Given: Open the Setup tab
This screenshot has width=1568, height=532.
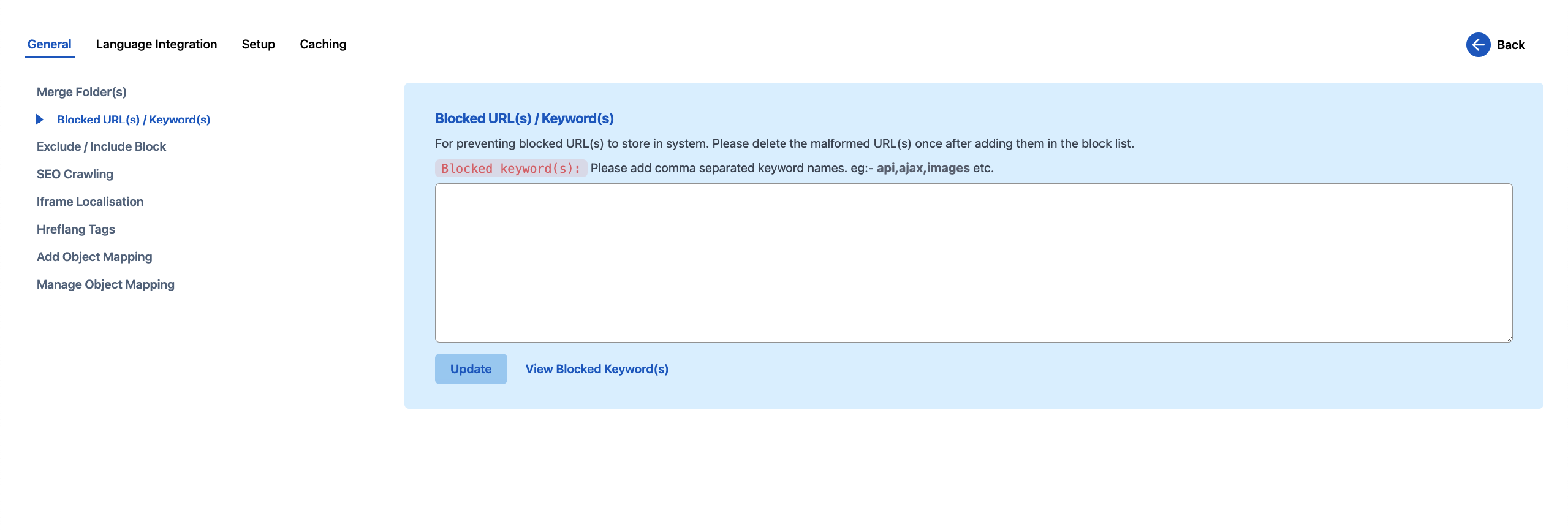Looking at the screenshot, I should pyautogui.click(x=259, y=44).
